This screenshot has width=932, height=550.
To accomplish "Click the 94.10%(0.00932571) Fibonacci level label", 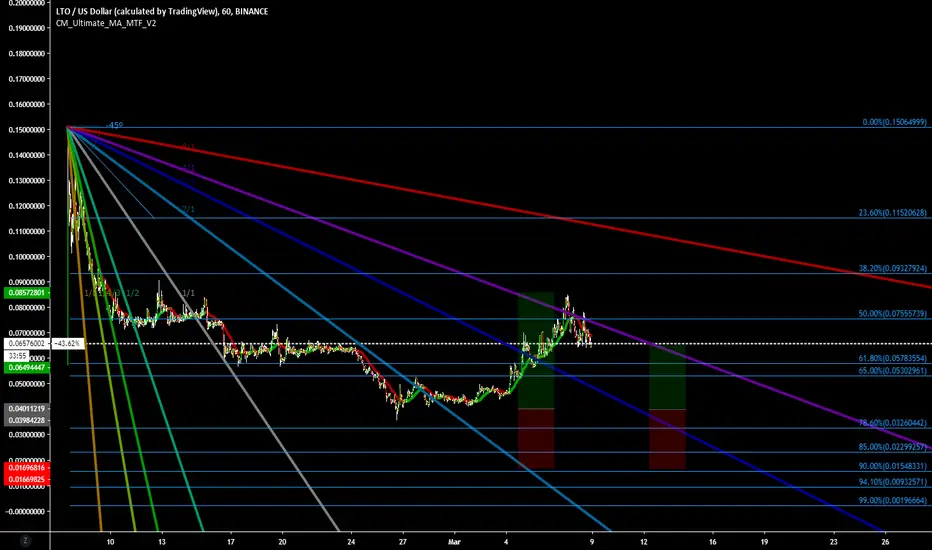I will pyautogui.click(x=892, y=482).
